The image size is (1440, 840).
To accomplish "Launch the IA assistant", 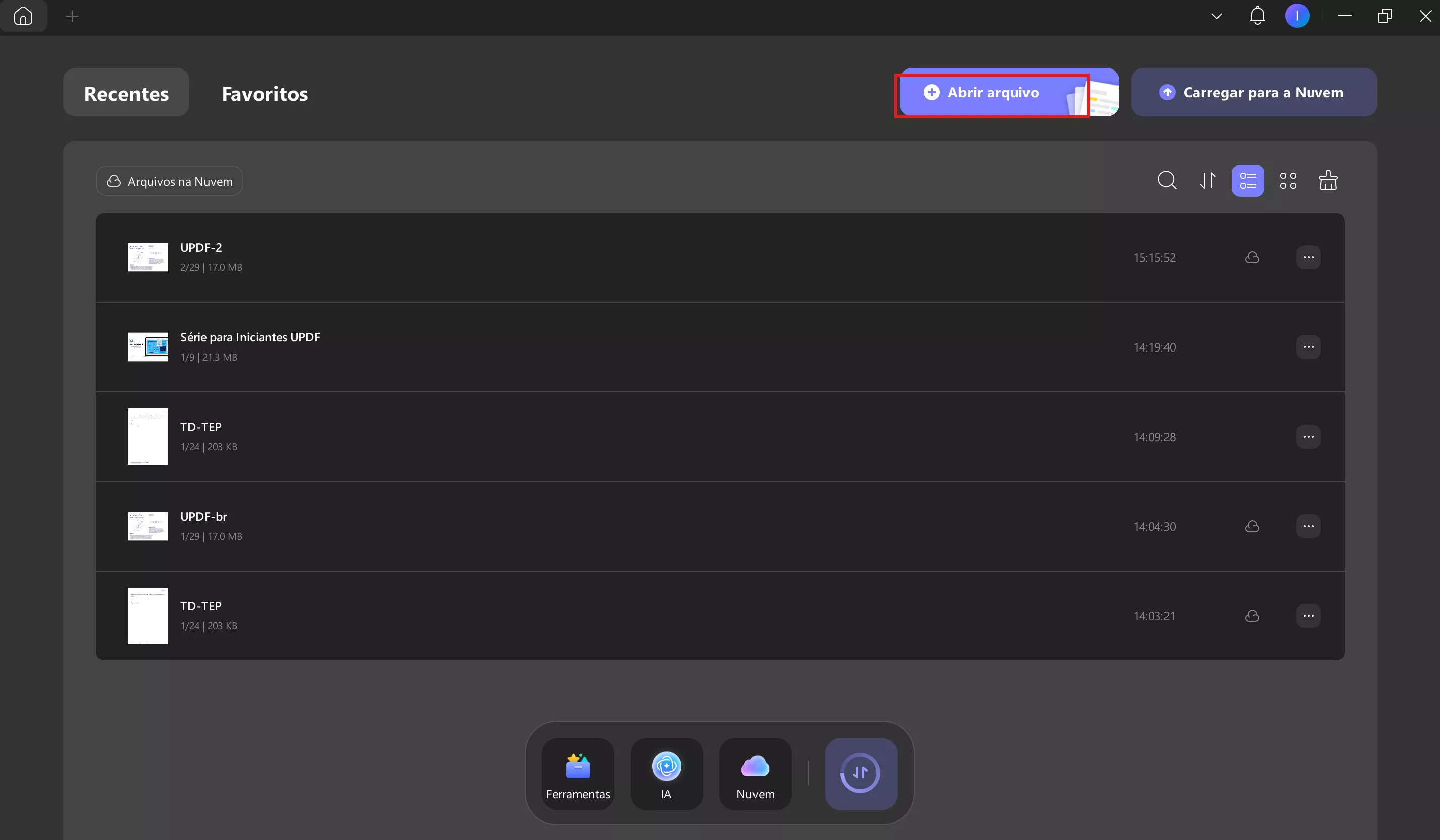I will coord(666,774).
